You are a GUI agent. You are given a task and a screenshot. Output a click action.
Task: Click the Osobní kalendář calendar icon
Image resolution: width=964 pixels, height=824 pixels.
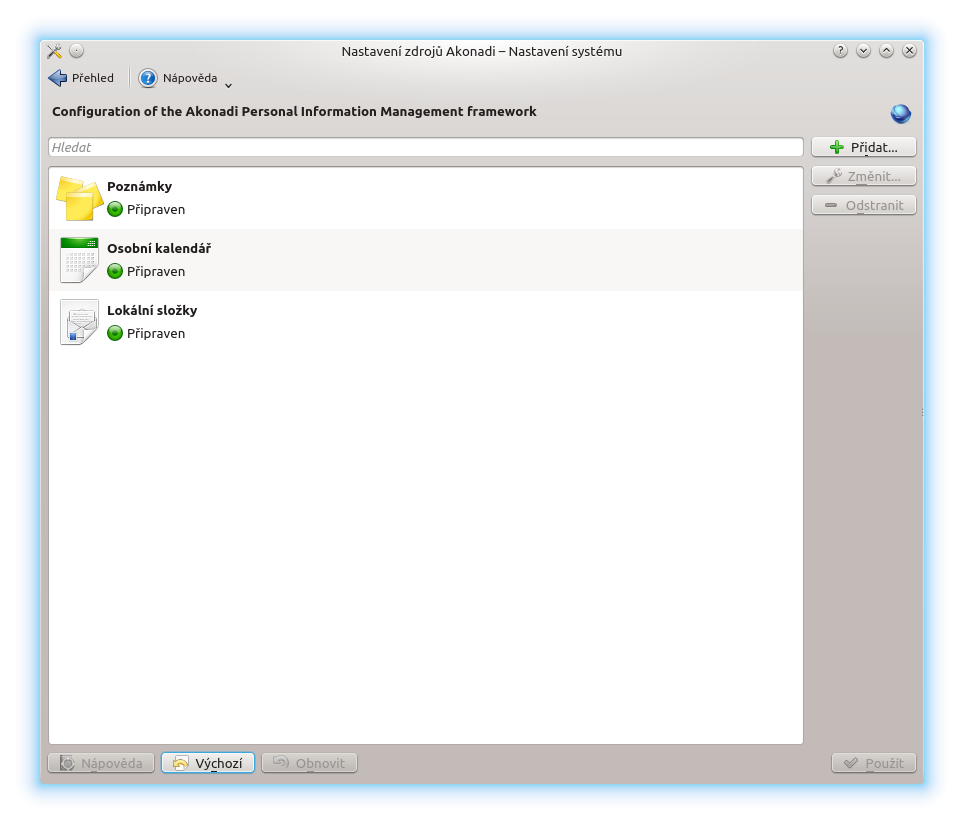pyautogui.click(x=79, y=260)
